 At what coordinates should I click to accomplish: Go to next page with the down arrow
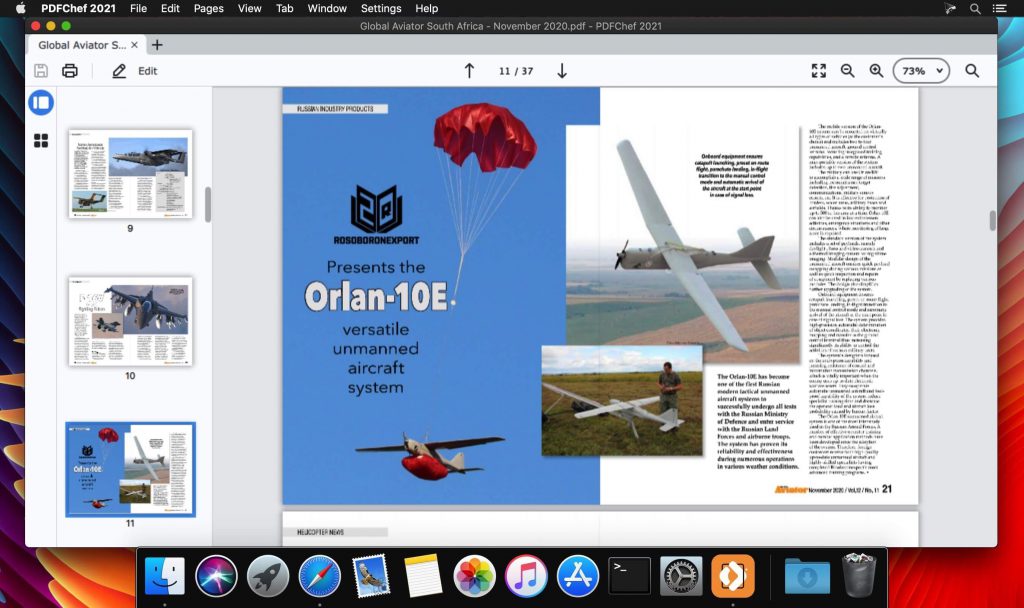(562, 71)
